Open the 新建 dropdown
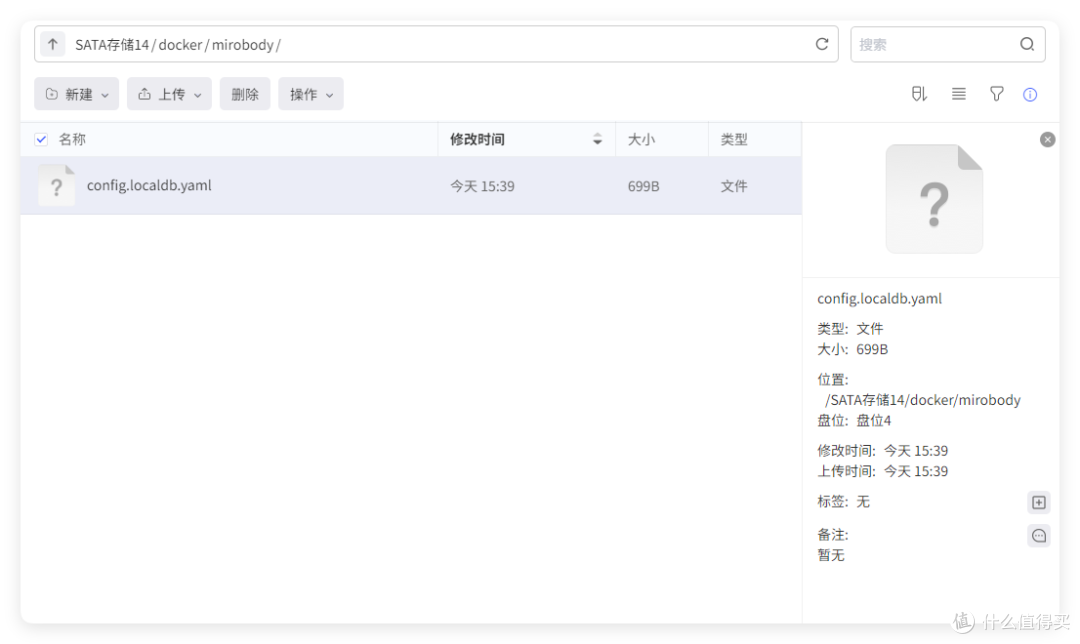Image resolution: width=1080 pixels, height=644 pixels. [x=76, y=94]
